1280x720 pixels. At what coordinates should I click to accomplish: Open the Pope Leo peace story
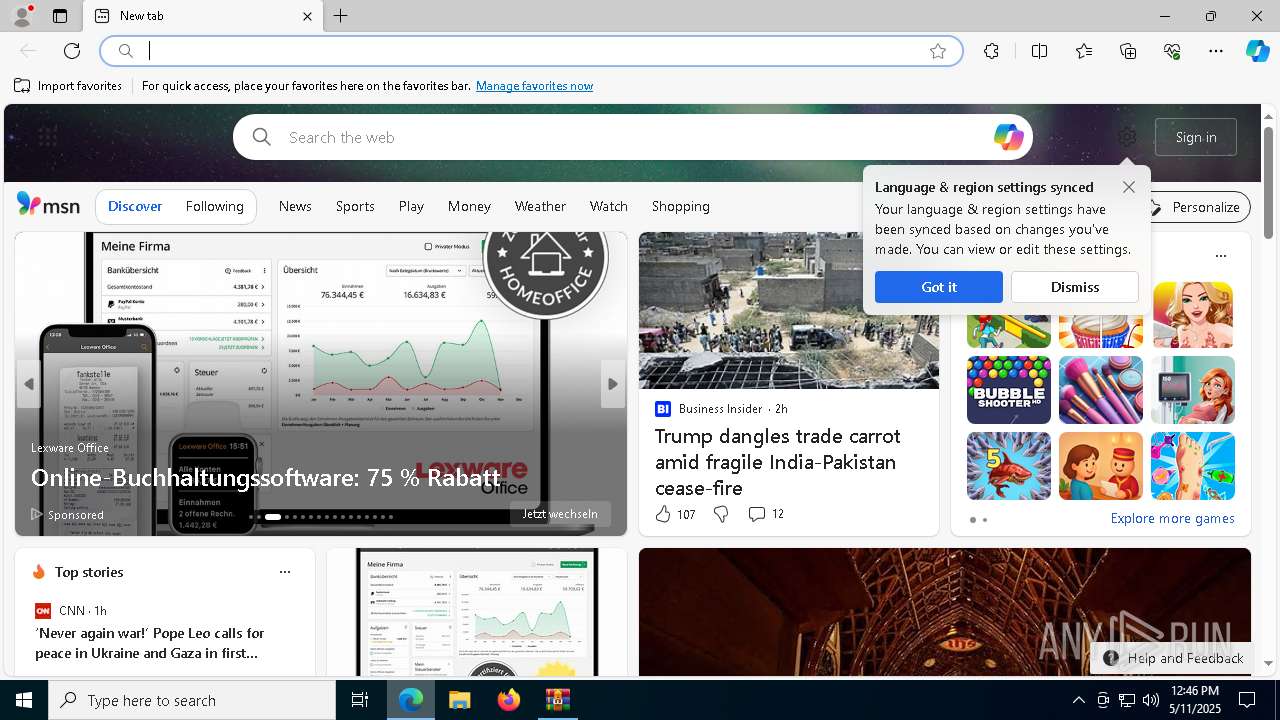click(150, 643)
